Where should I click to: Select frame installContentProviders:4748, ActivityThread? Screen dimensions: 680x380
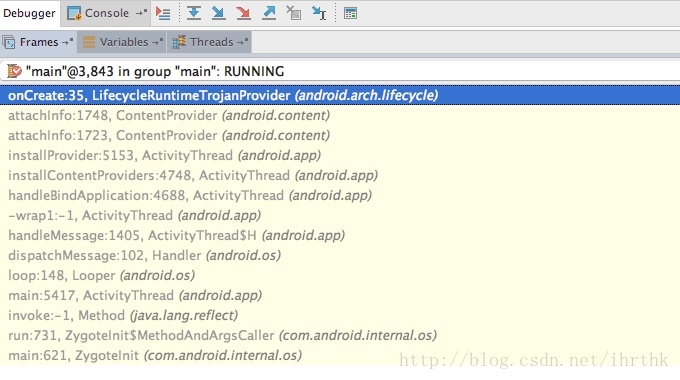pos(340,175)
